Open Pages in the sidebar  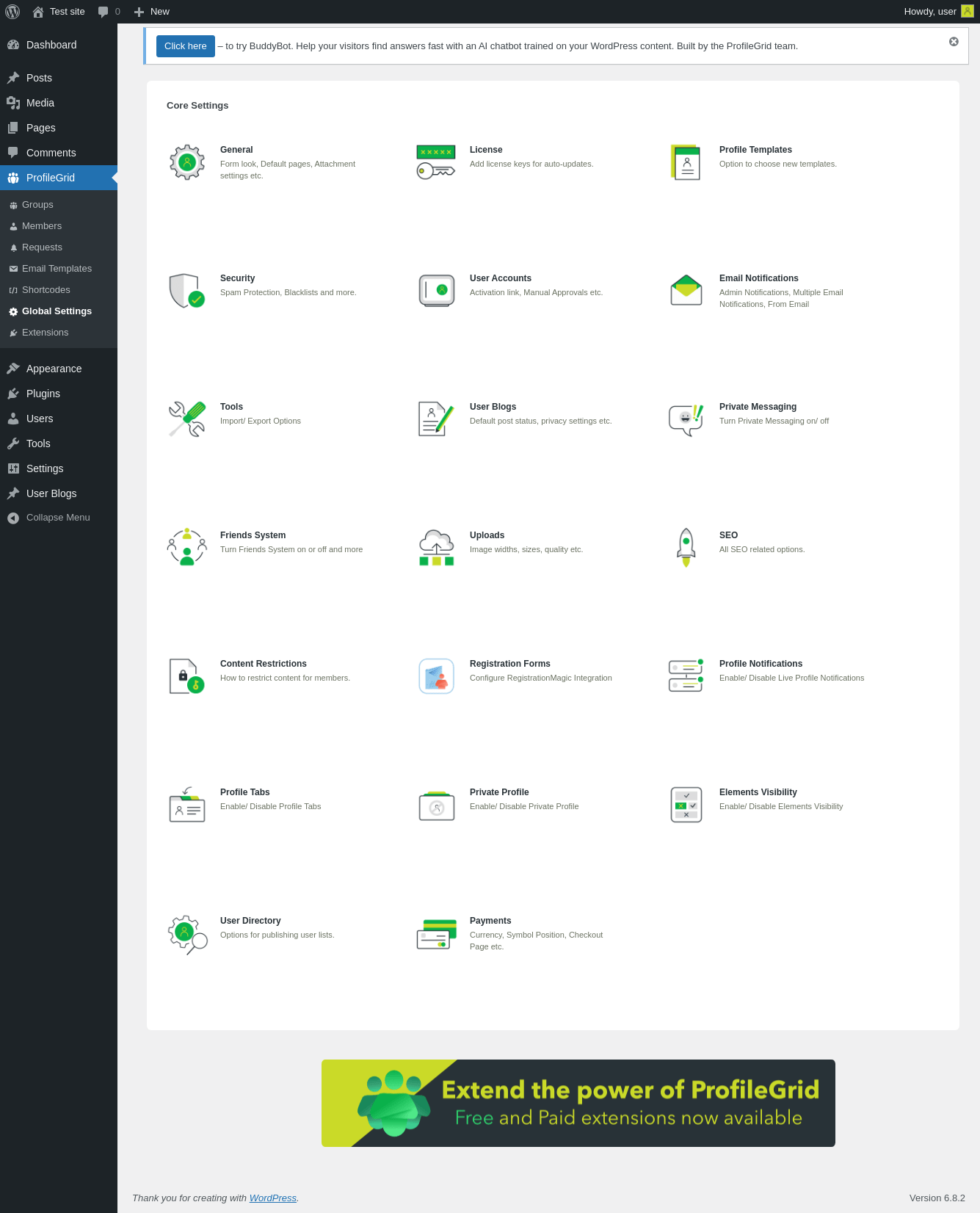(59, 128)
